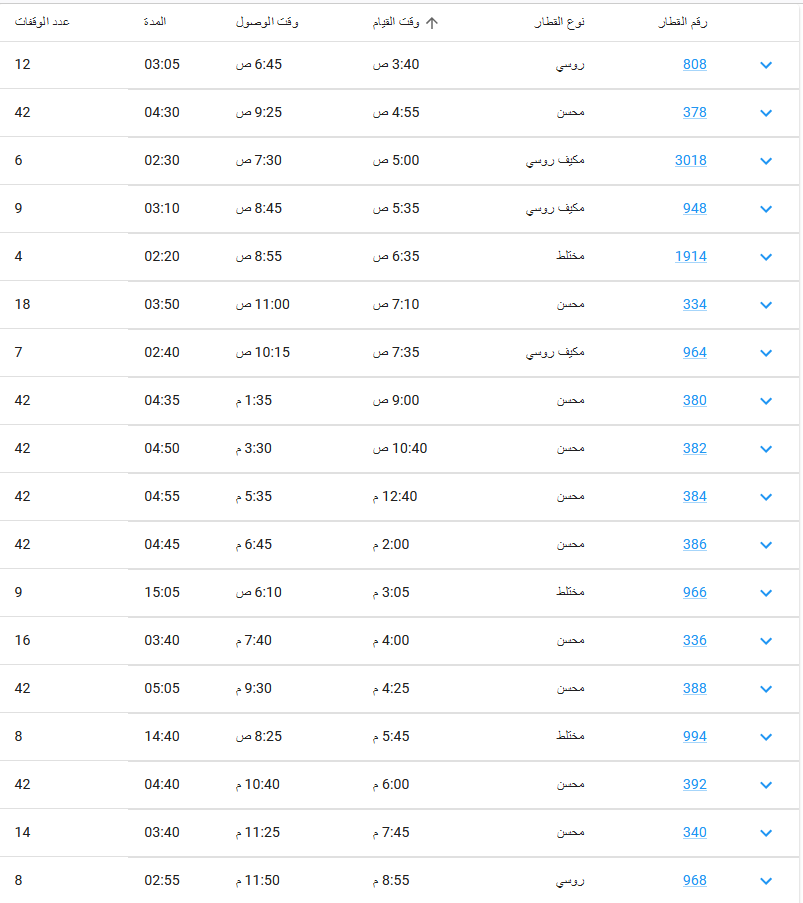Sort by عدد الوقفات column header
This screenshot has height=903, width=803.
tap(42, 22)
